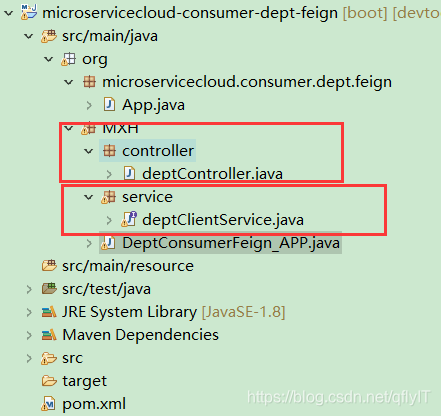
Task: Collapse the org package node
Action: tap(49, 59)
